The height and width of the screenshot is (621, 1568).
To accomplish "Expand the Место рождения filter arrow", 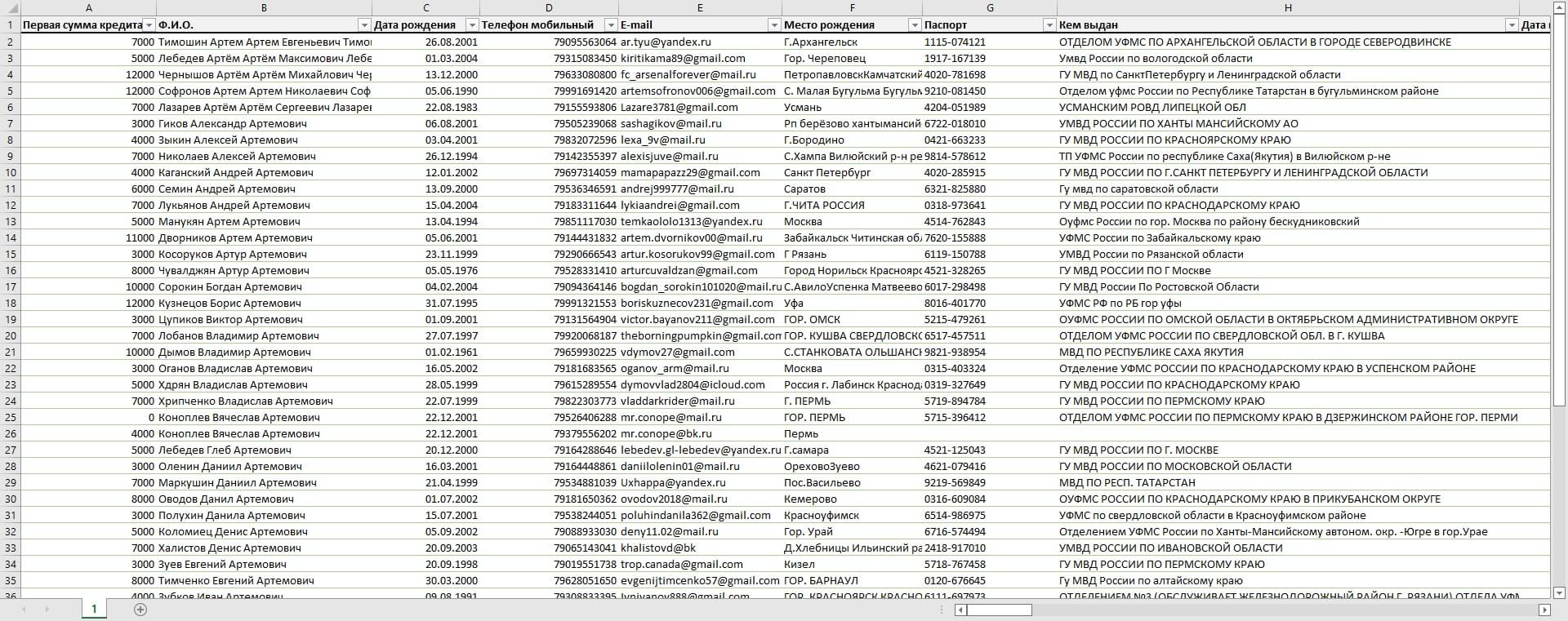I will 915,25.
